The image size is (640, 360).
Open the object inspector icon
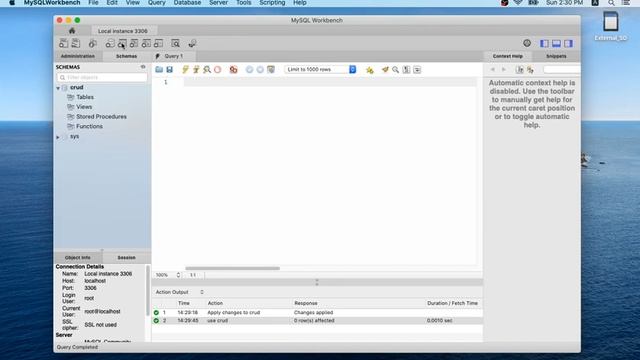(93, 43)
